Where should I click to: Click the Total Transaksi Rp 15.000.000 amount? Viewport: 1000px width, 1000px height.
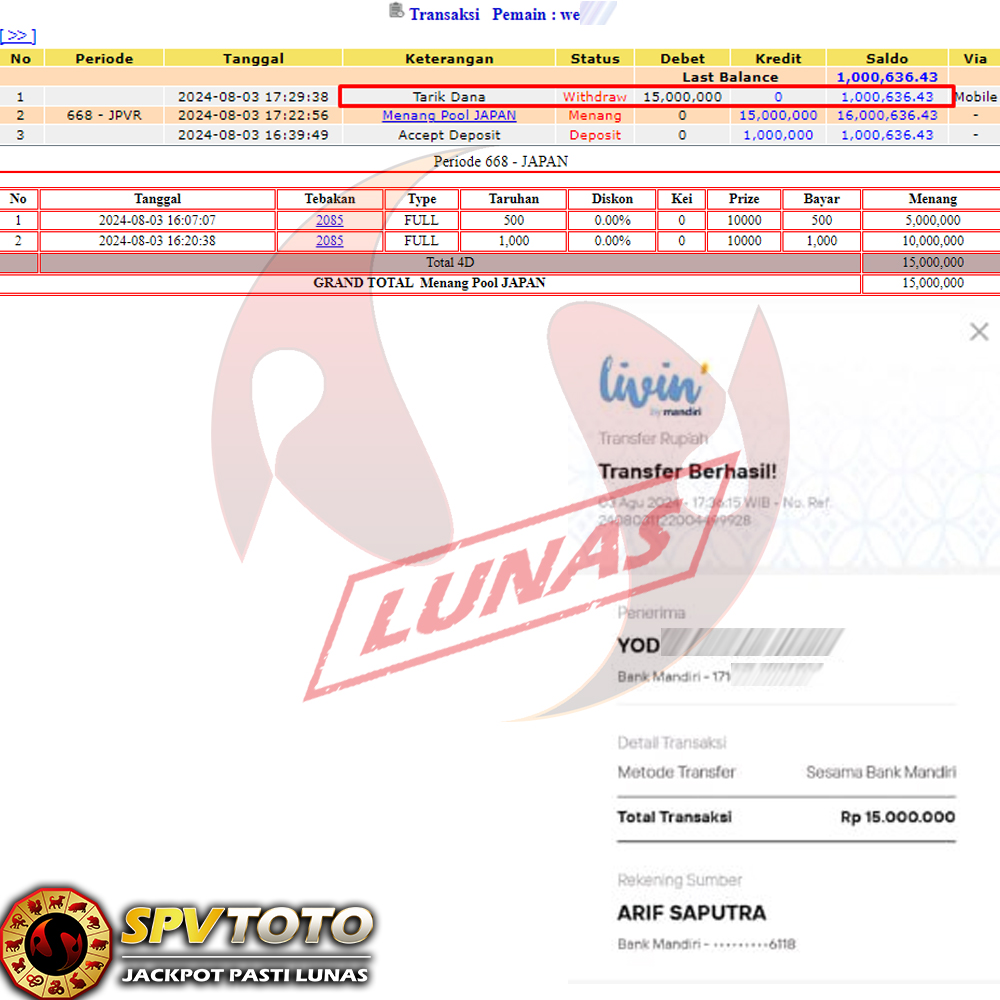point(897,817)
